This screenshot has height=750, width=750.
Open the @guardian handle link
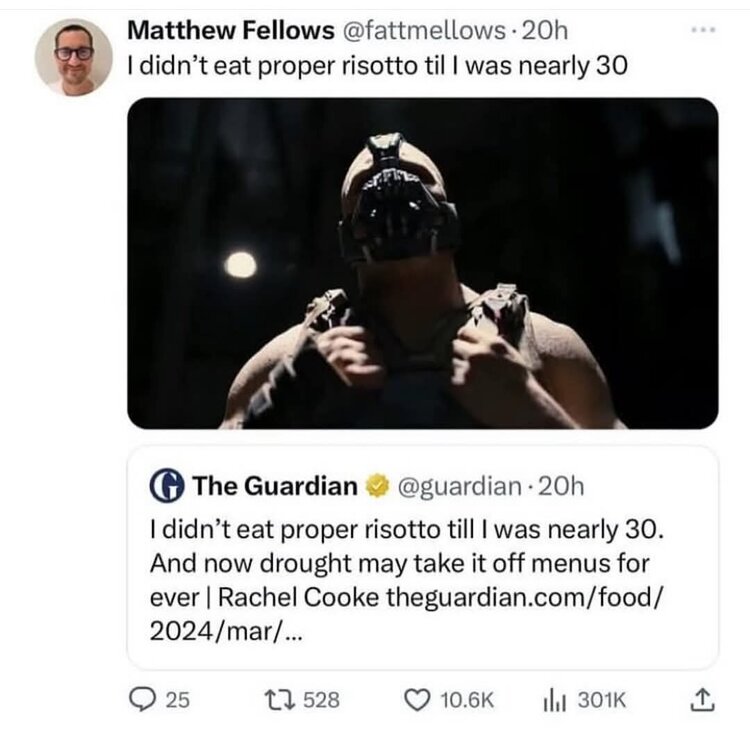pyautogui.click(x=459, y=487)
